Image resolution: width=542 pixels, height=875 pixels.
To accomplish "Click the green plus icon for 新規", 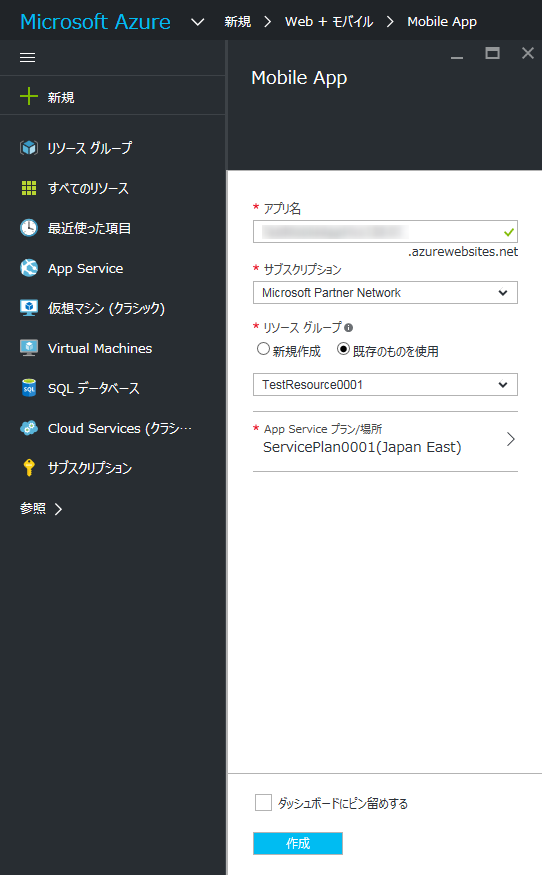I will coord(29,97).
